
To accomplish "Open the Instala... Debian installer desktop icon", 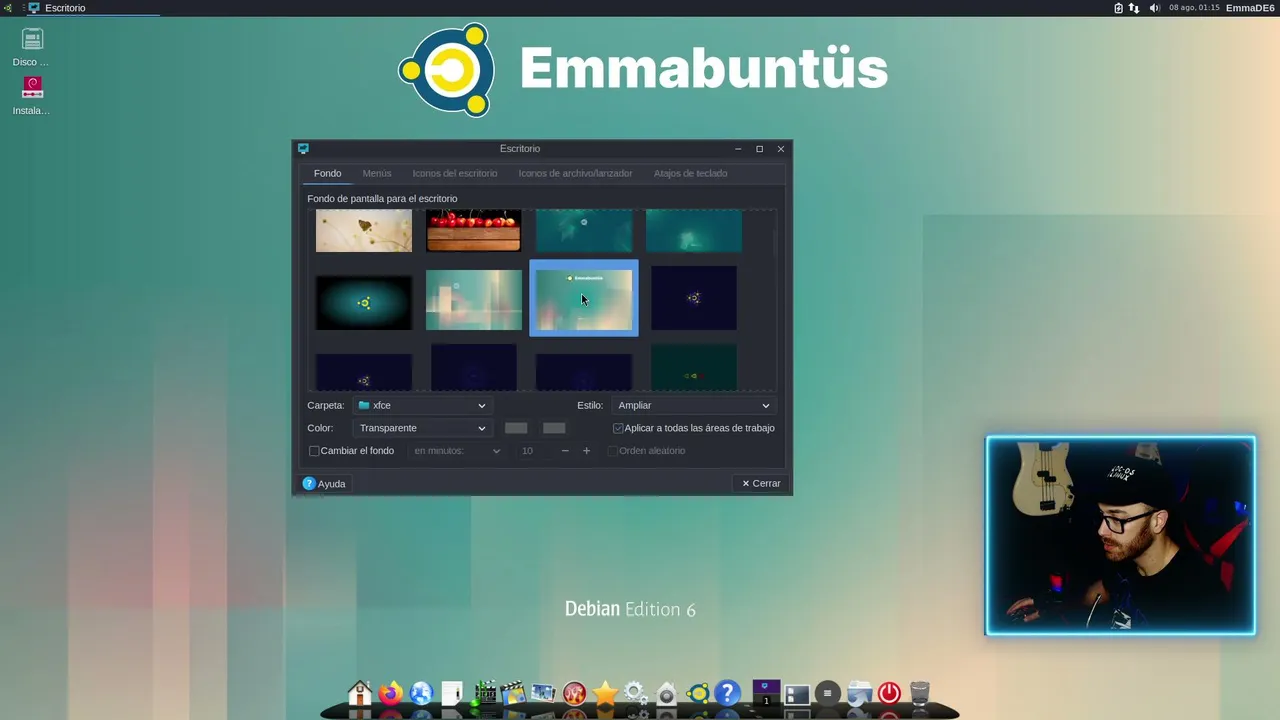I will [x=32, y=96].
